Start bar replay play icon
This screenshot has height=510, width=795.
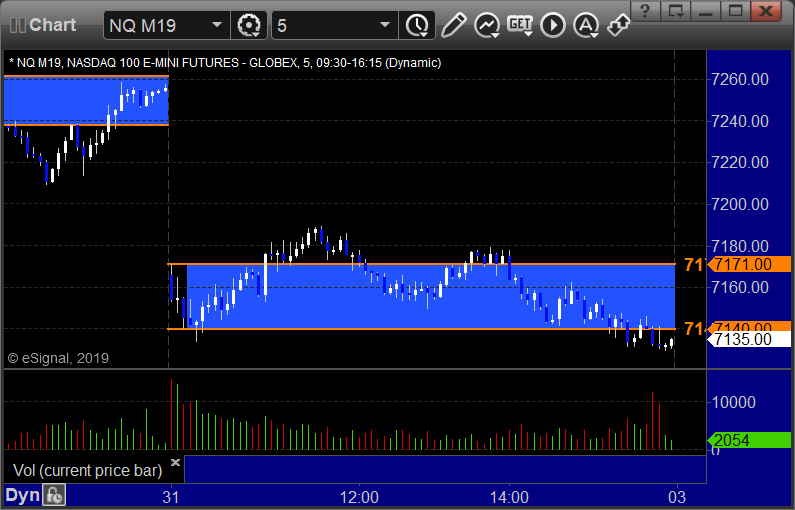[553, 25]
